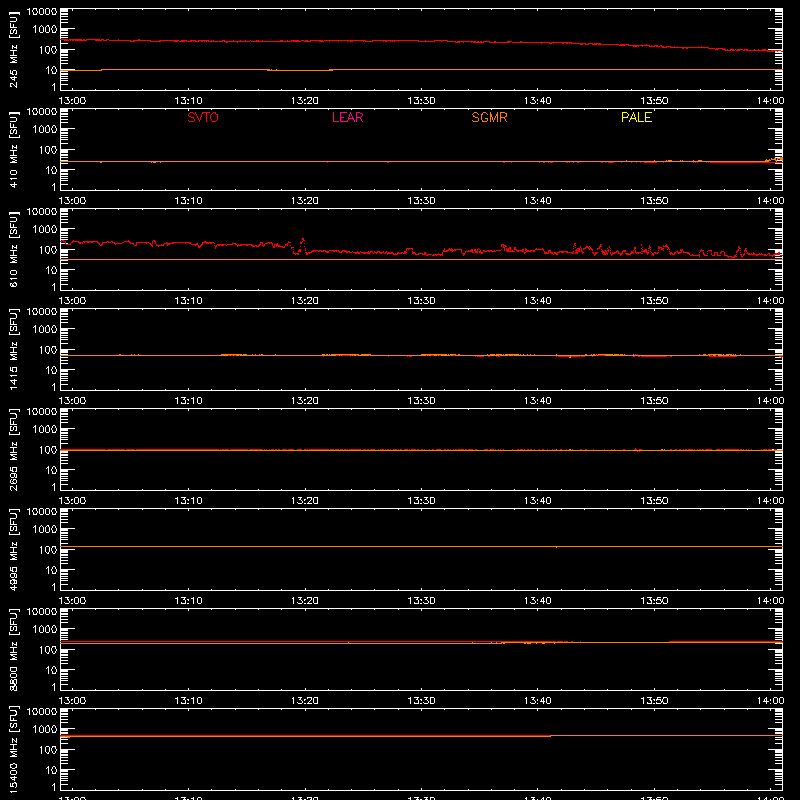This screenshot has width=800, height=800.
Task: Click the 10 tick on 610 MHz axis
Action: (51, 270)
